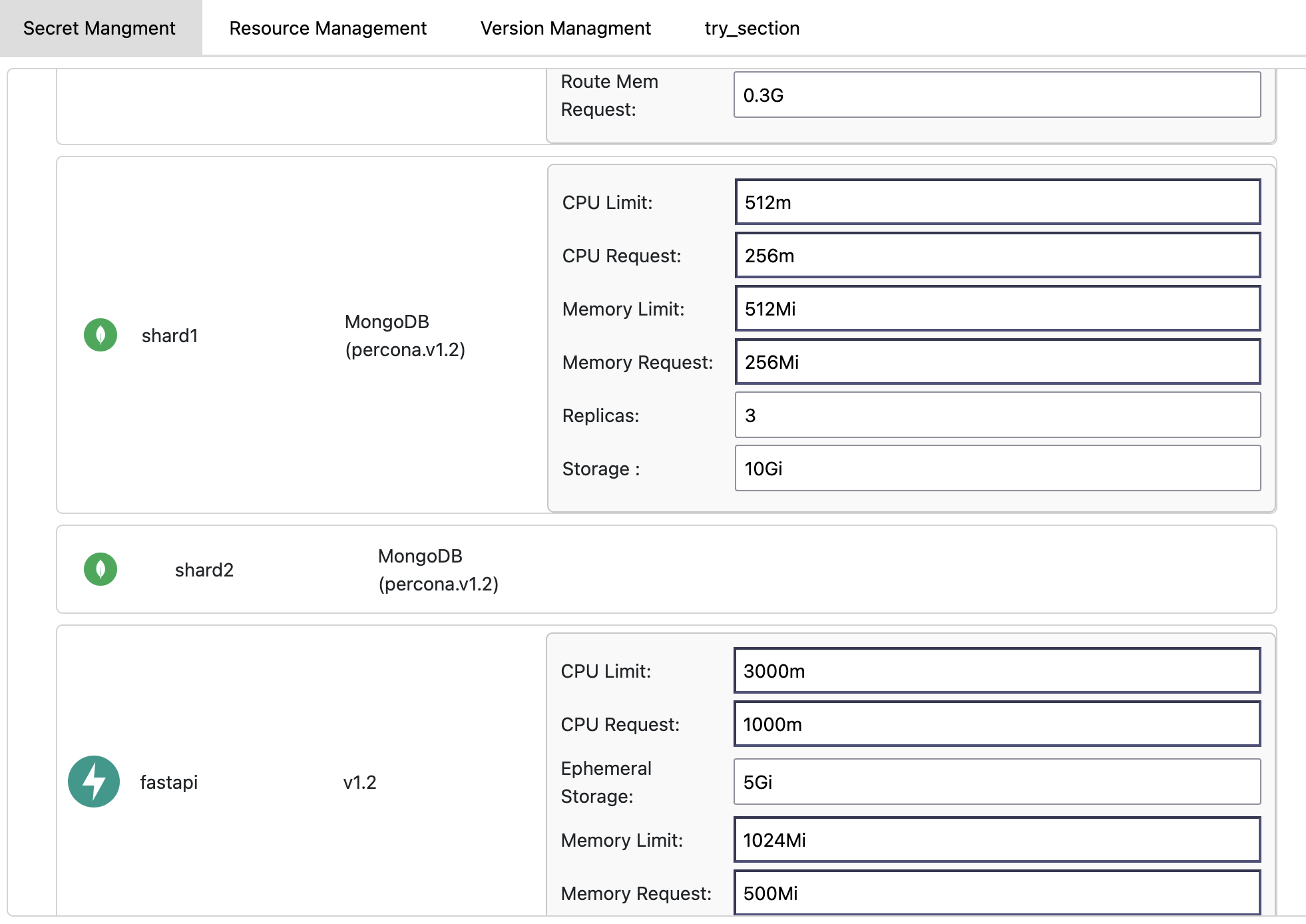1306x924 pixels.
Task: Switch to the Resource Management tab
Action: click(327, 28)
